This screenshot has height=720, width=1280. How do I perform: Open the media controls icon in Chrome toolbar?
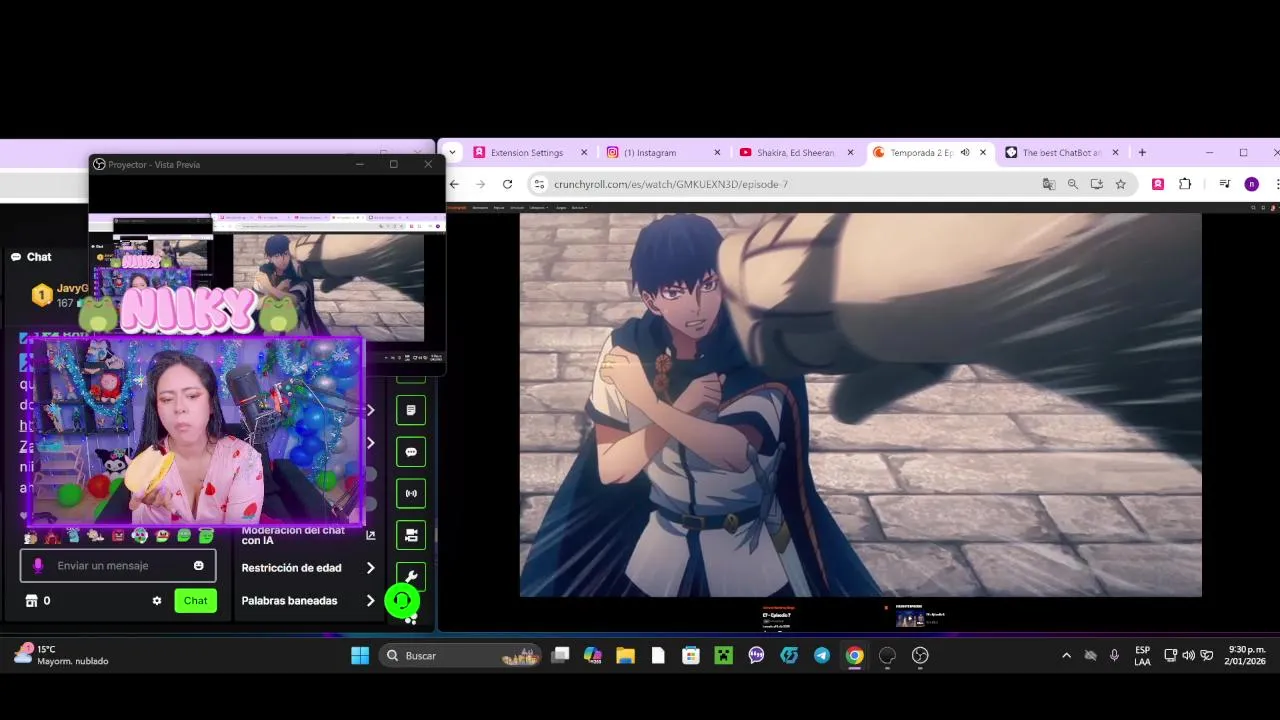(1224, 184)
